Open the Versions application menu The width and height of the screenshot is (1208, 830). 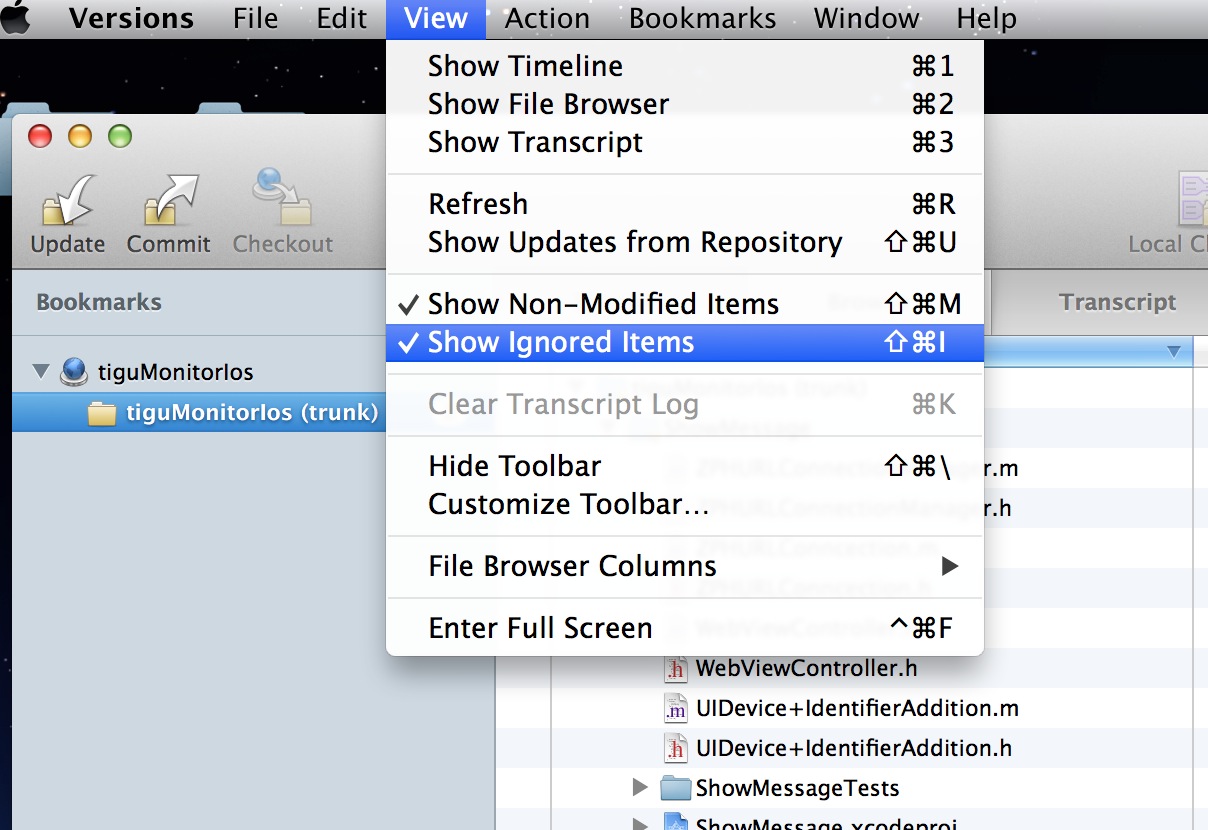point(131,18)
